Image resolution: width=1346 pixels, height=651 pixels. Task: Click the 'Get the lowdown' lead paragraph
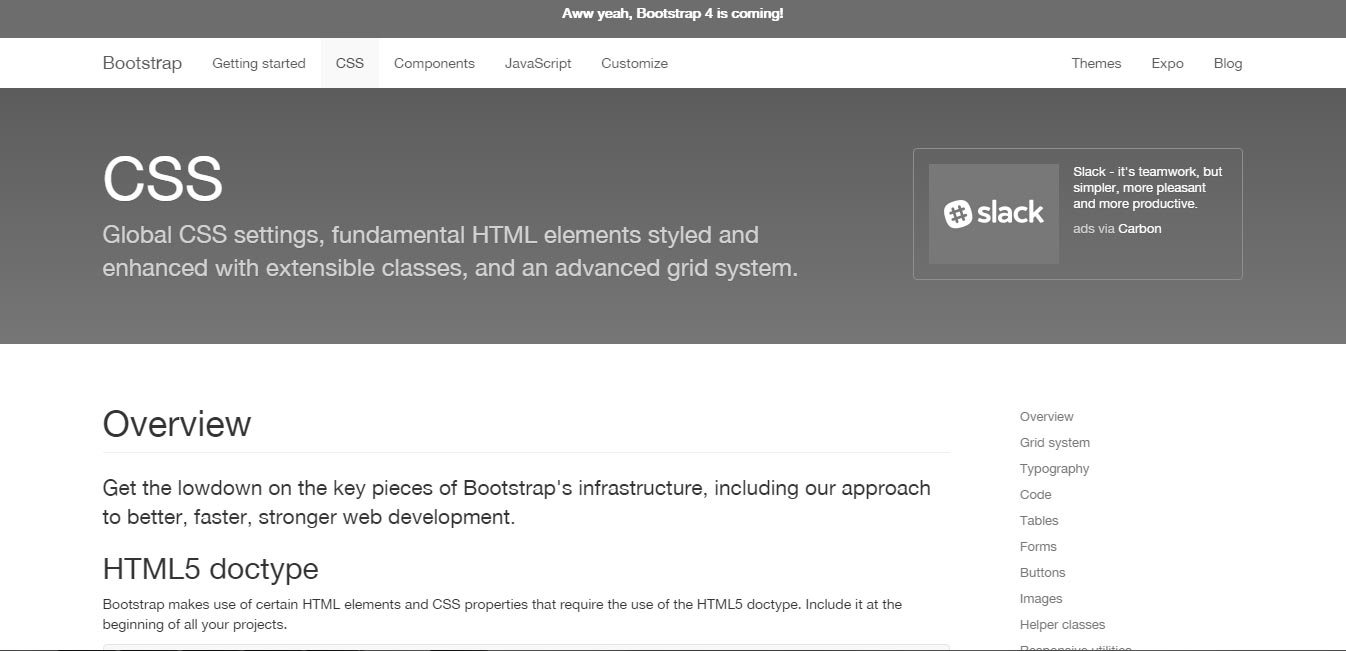click(x=516, y=503)
